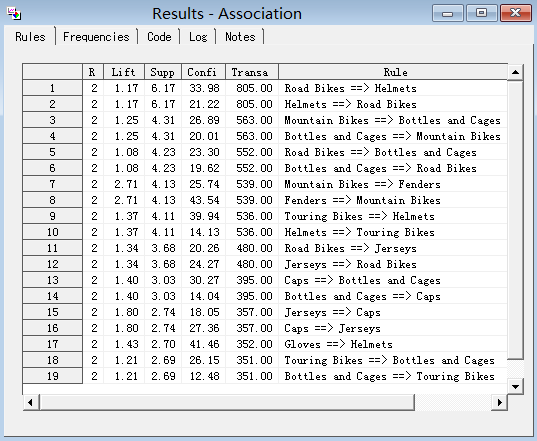Click the Confi column header
Screen dimensions: 537x441
click(203, 72)
